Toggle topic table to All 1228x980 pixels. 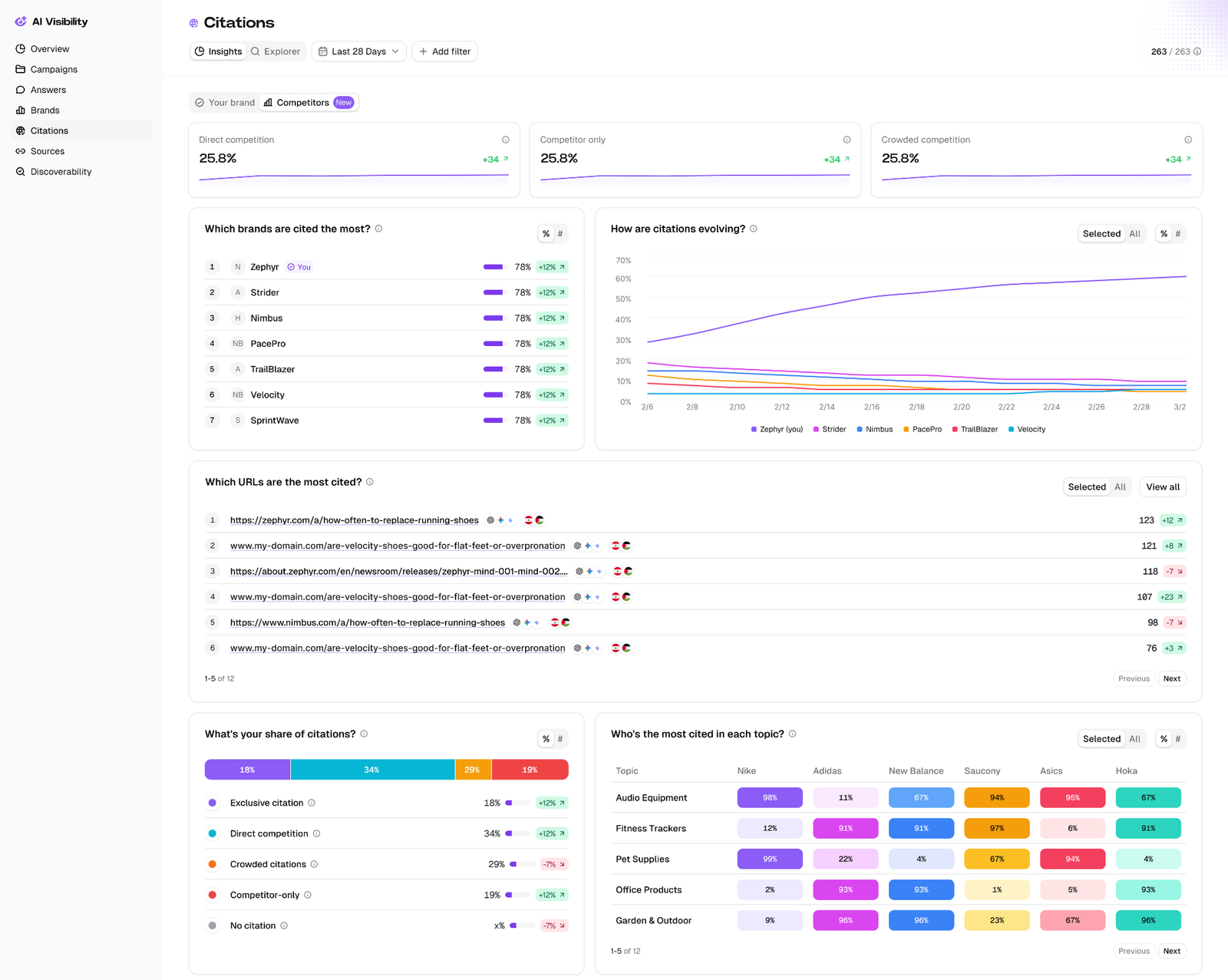click(1135, 739)
